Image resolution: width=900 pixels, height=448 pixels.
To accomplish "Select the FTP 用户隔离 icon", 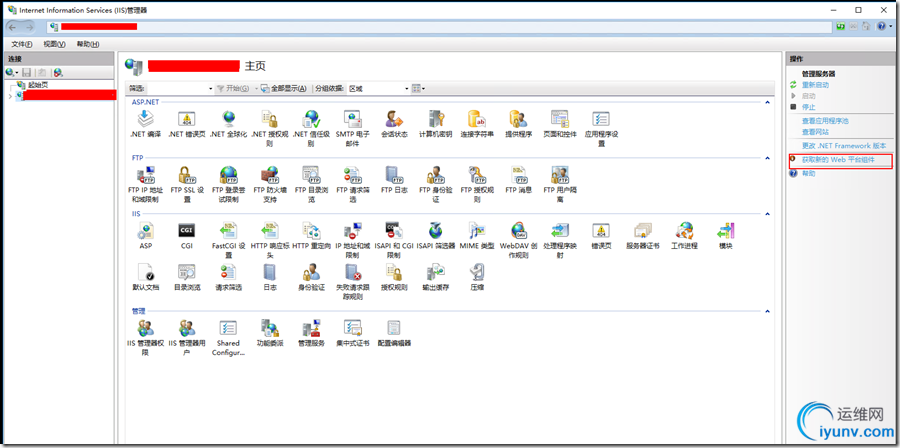I will [x=560, y=174].
